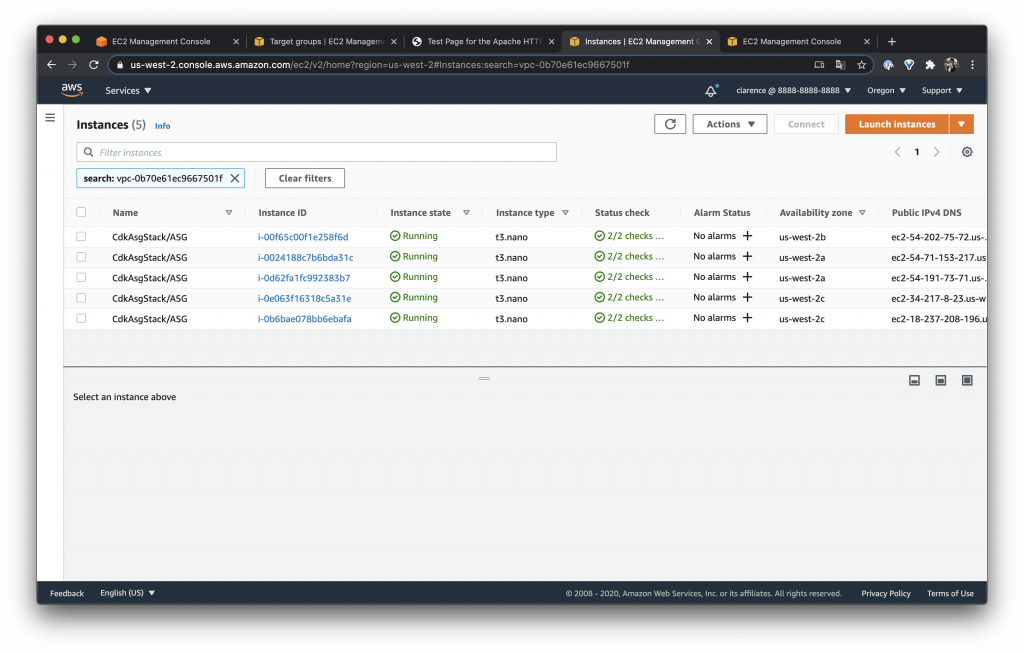Check the row for i-0d62fa1fc992383b7
The width and height of the screenshot is (1024, 653).
(81, 278)
